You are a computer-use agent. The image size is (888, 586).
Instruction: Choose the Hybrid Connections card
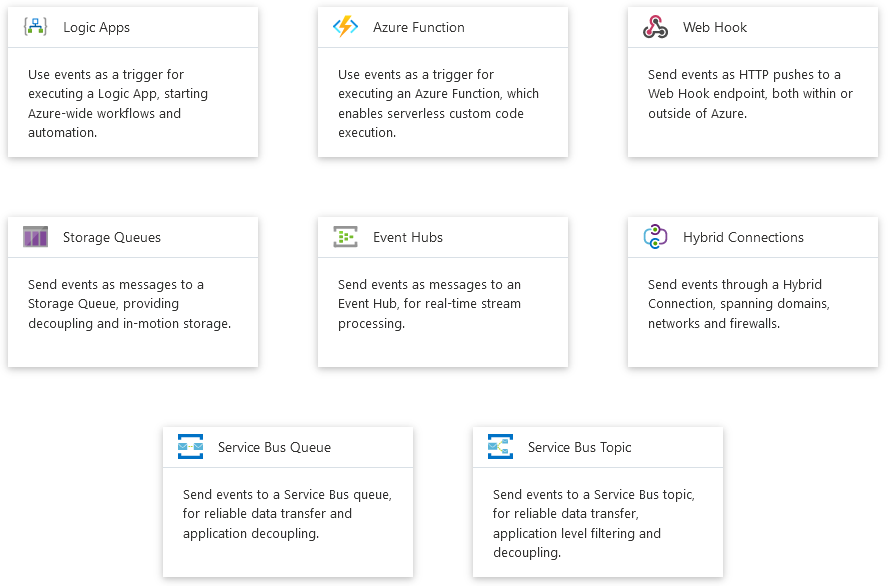[x=752, y=290]
